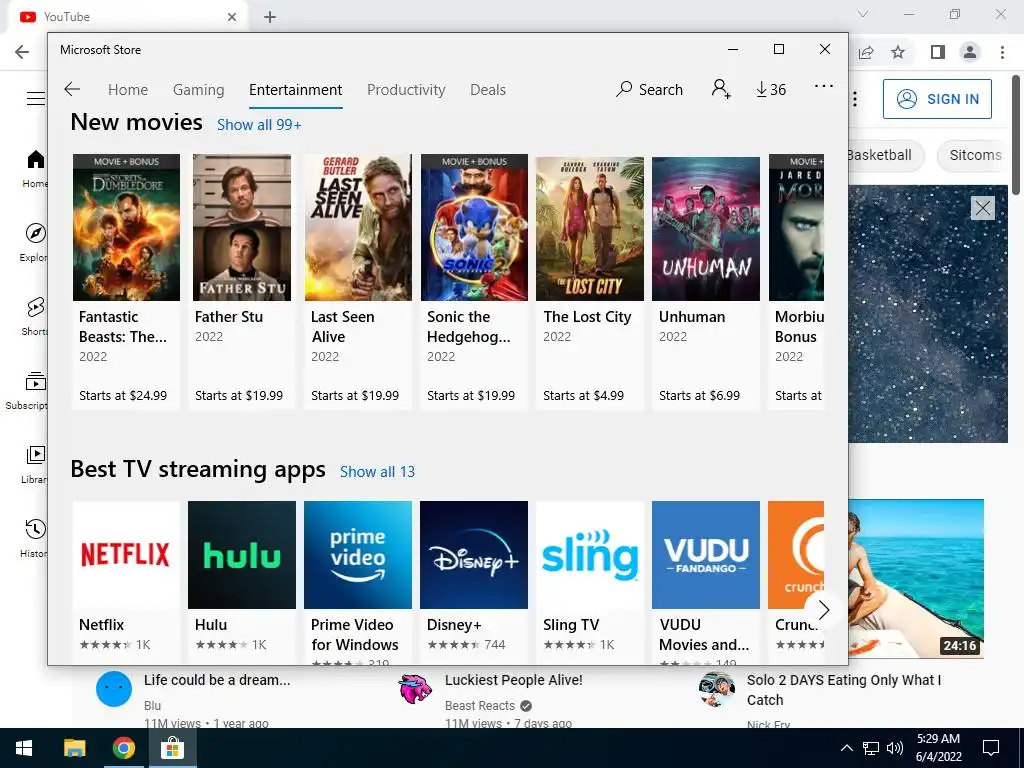Open YouTube hamburger guide menu

point(35,99)
